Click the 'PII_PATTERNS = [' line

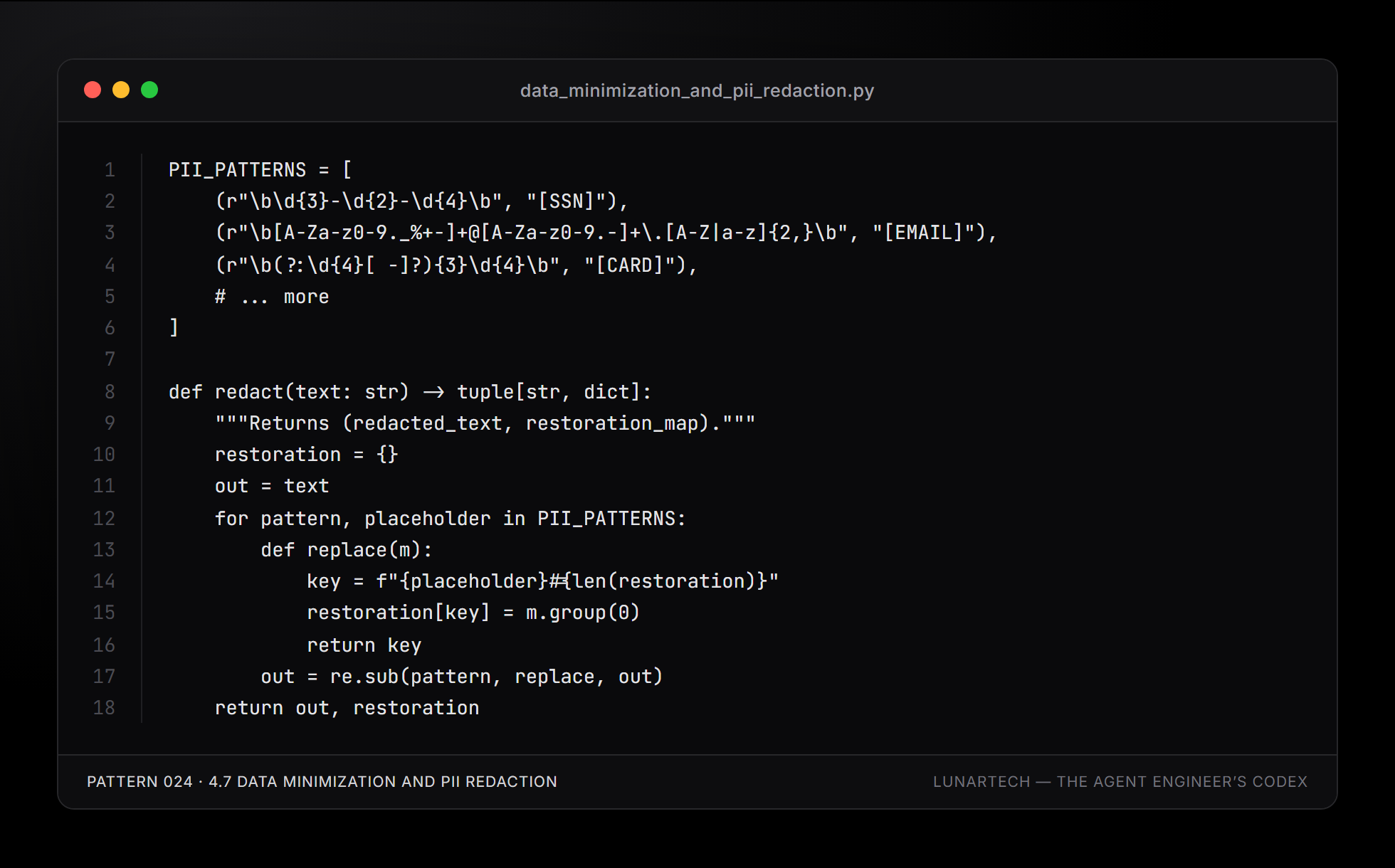[260, 170]
